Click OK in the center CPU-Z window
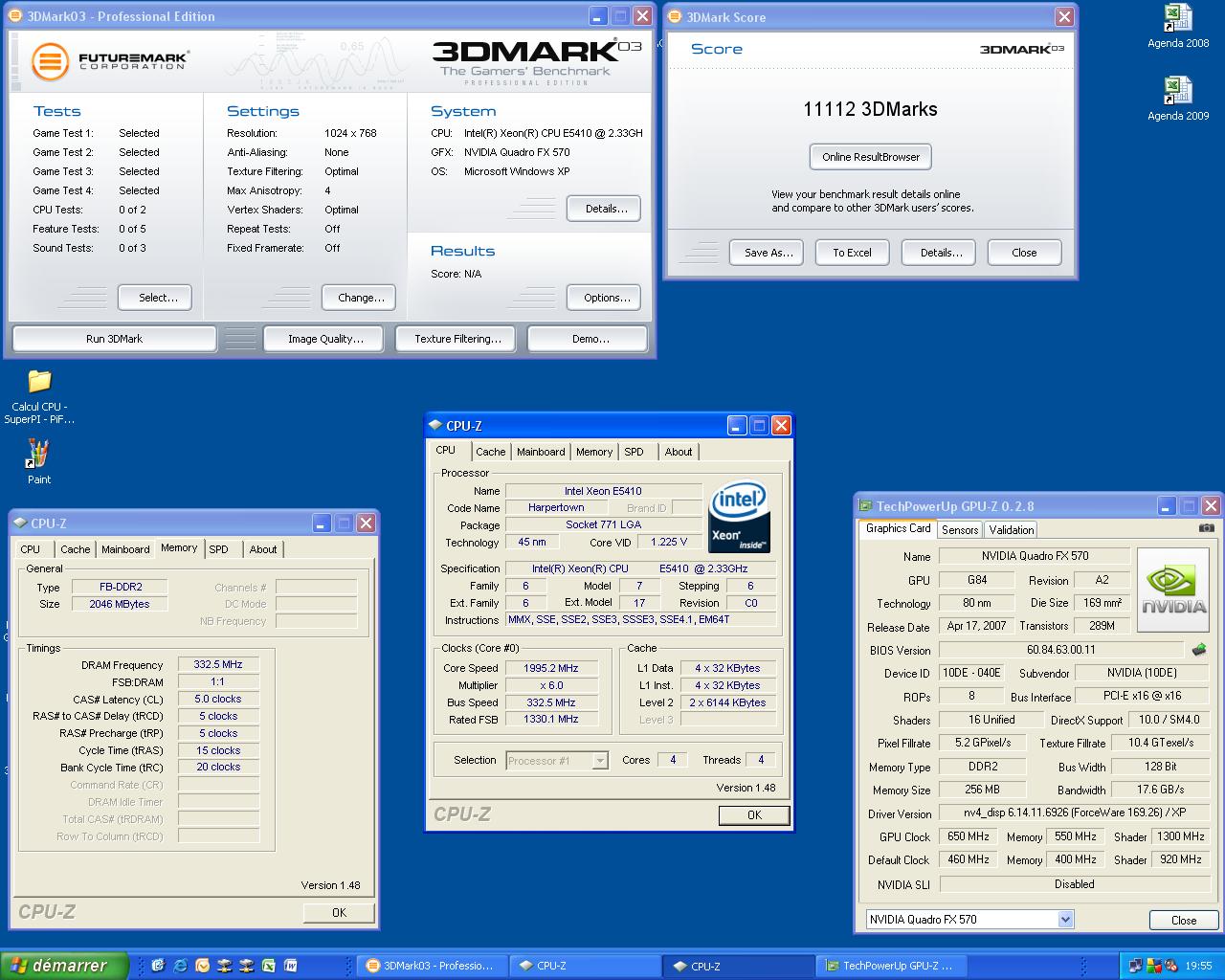The height and width of the screenshot is (980, 1225). 754,815
